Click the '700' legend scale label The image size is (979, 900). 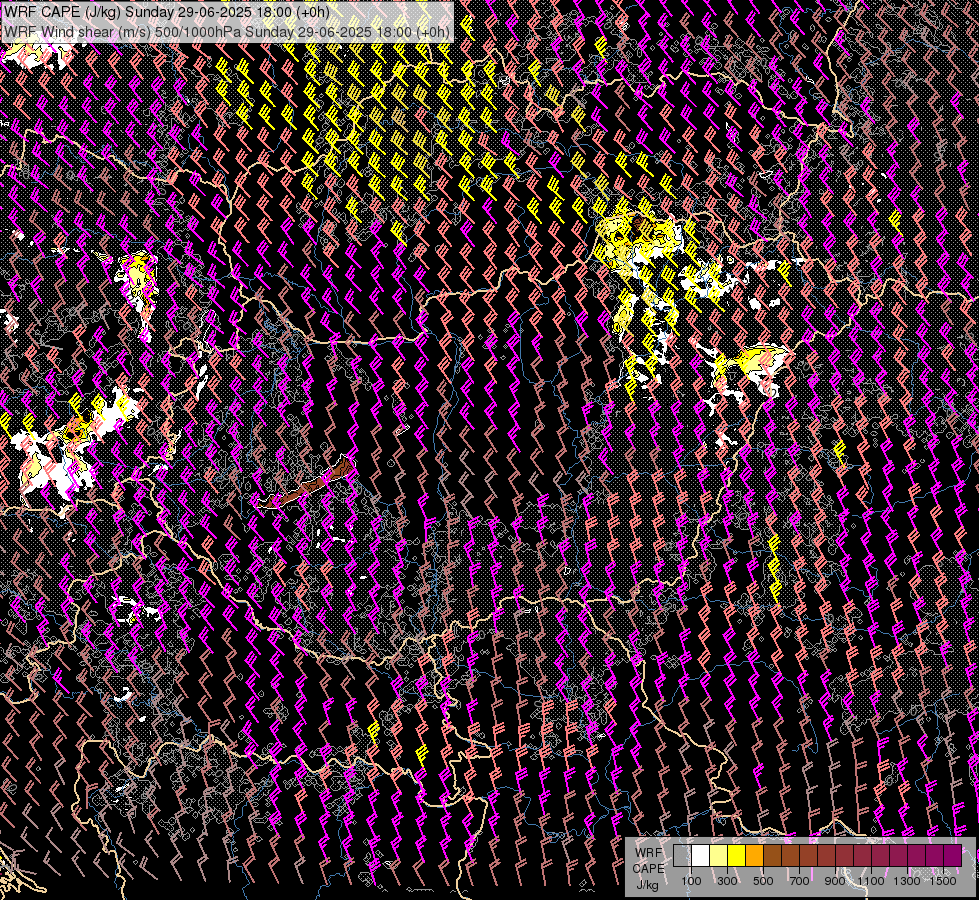coord(799,881)
